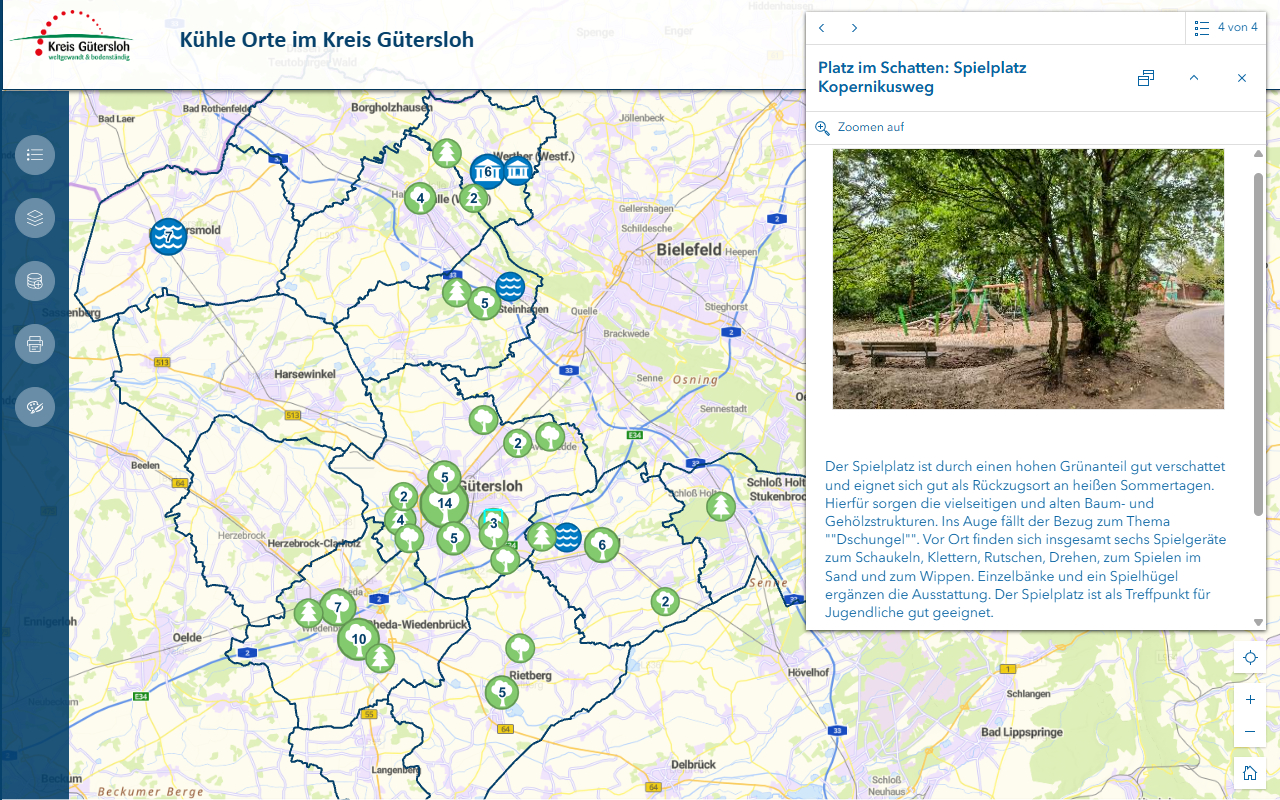Zoom out on the map
1280x800 pixels.
(x=1250, y=732)
